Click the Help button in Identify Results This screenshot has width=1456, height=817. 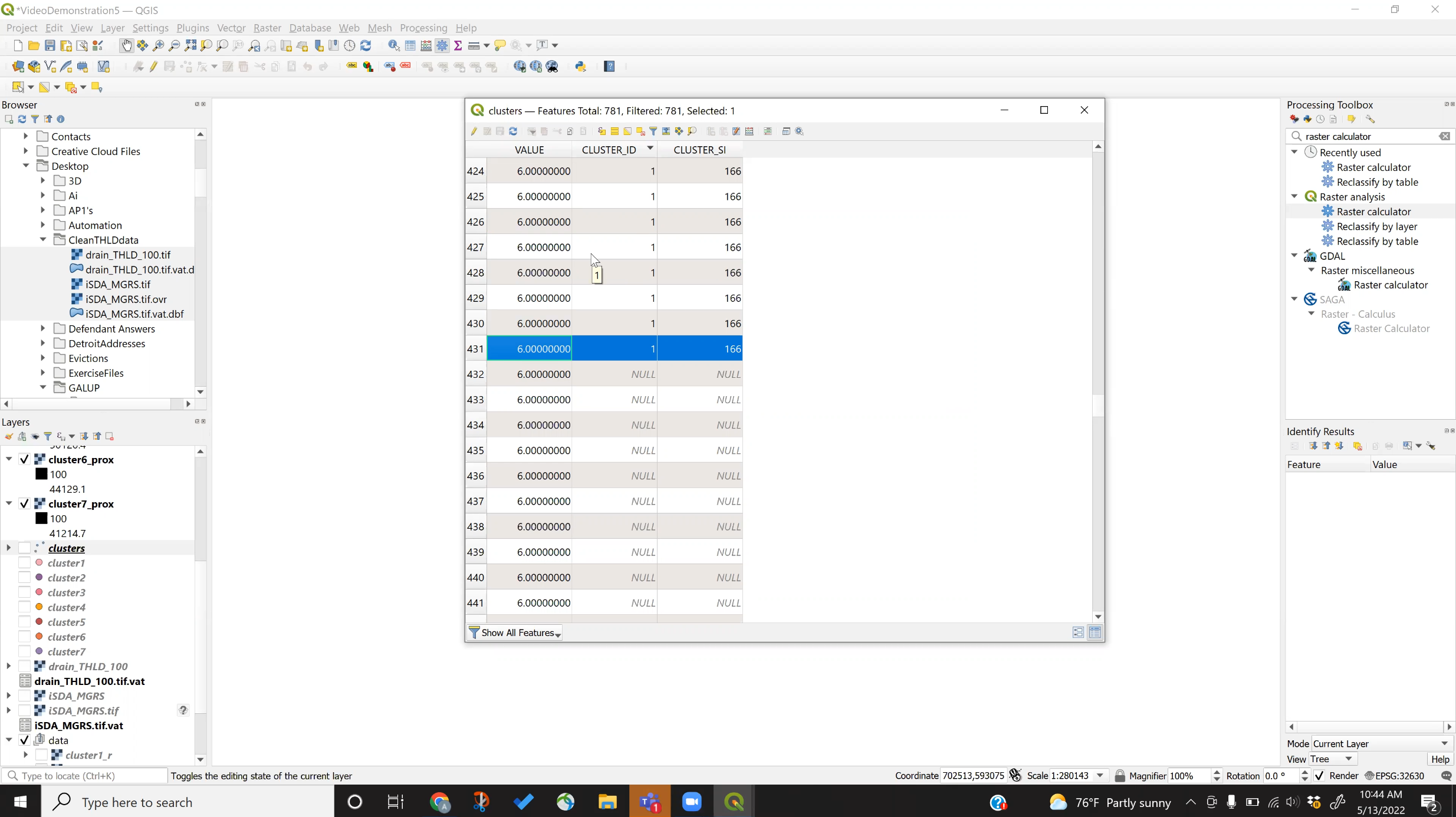pos(1439,759)
